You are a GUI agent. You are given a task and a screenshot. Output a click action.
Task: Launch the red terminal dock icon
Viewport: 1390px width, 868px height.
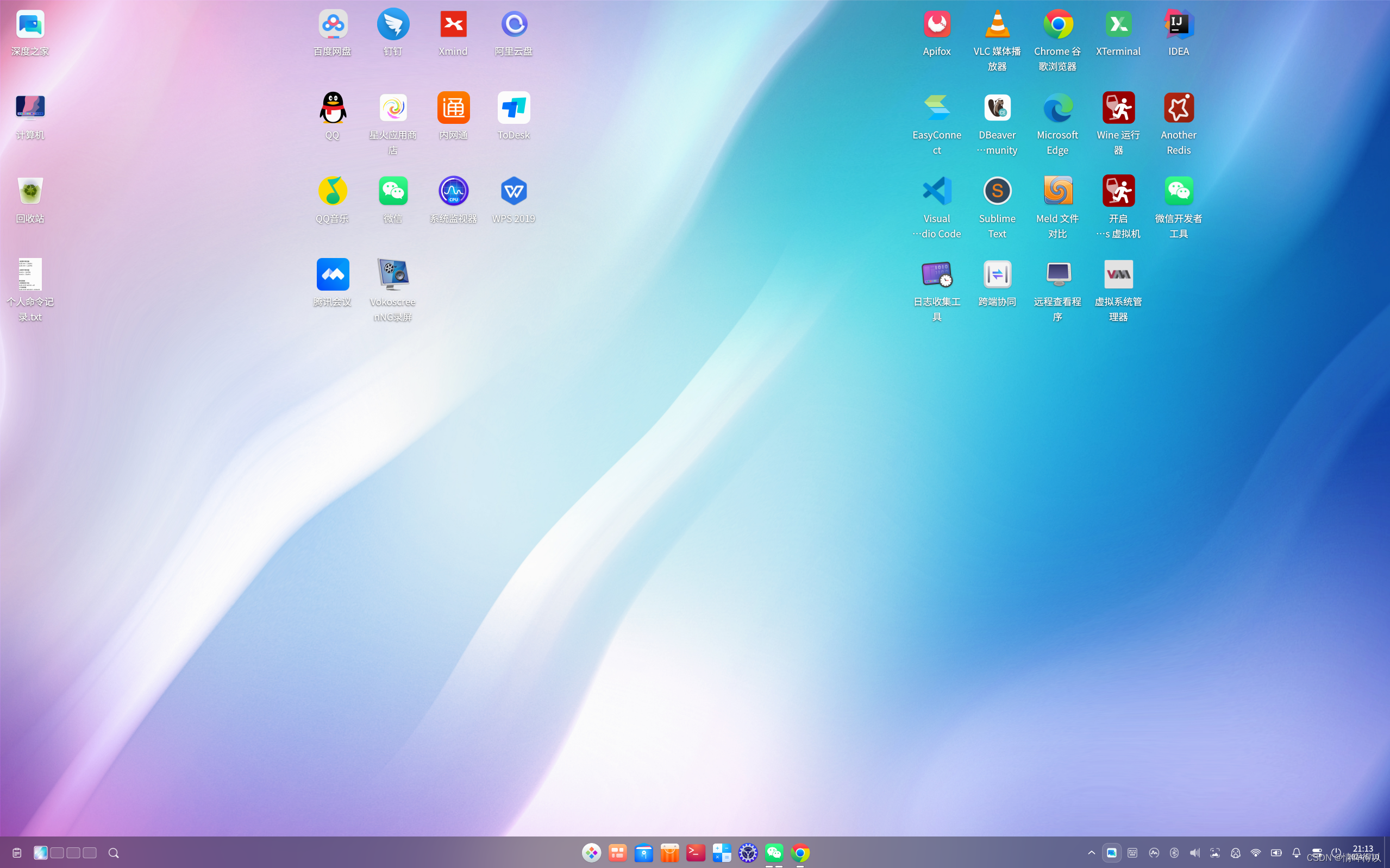pyautogui.click(x=696, y=853)
